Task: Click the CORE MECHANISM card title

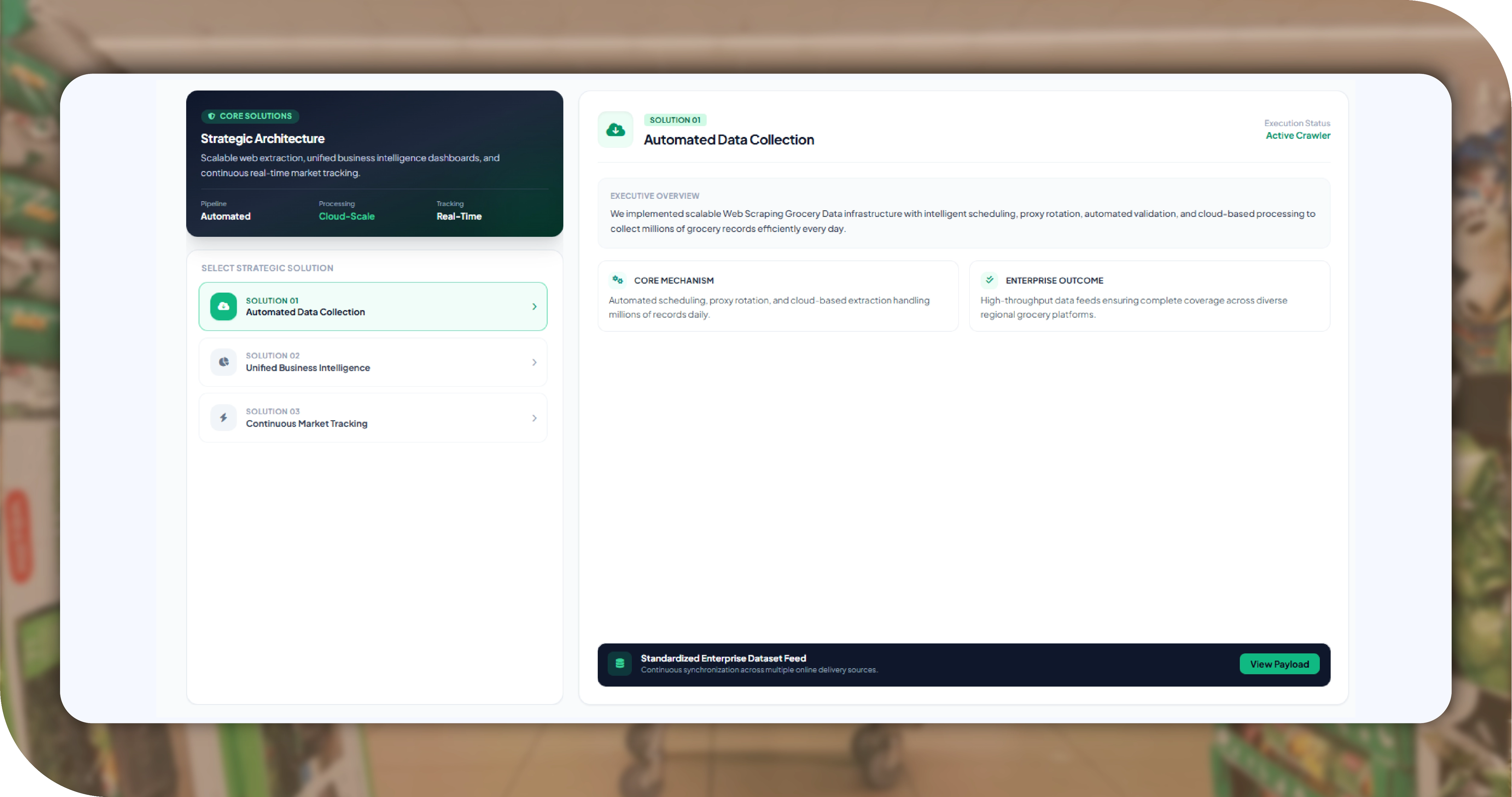Action: (674, 281)
